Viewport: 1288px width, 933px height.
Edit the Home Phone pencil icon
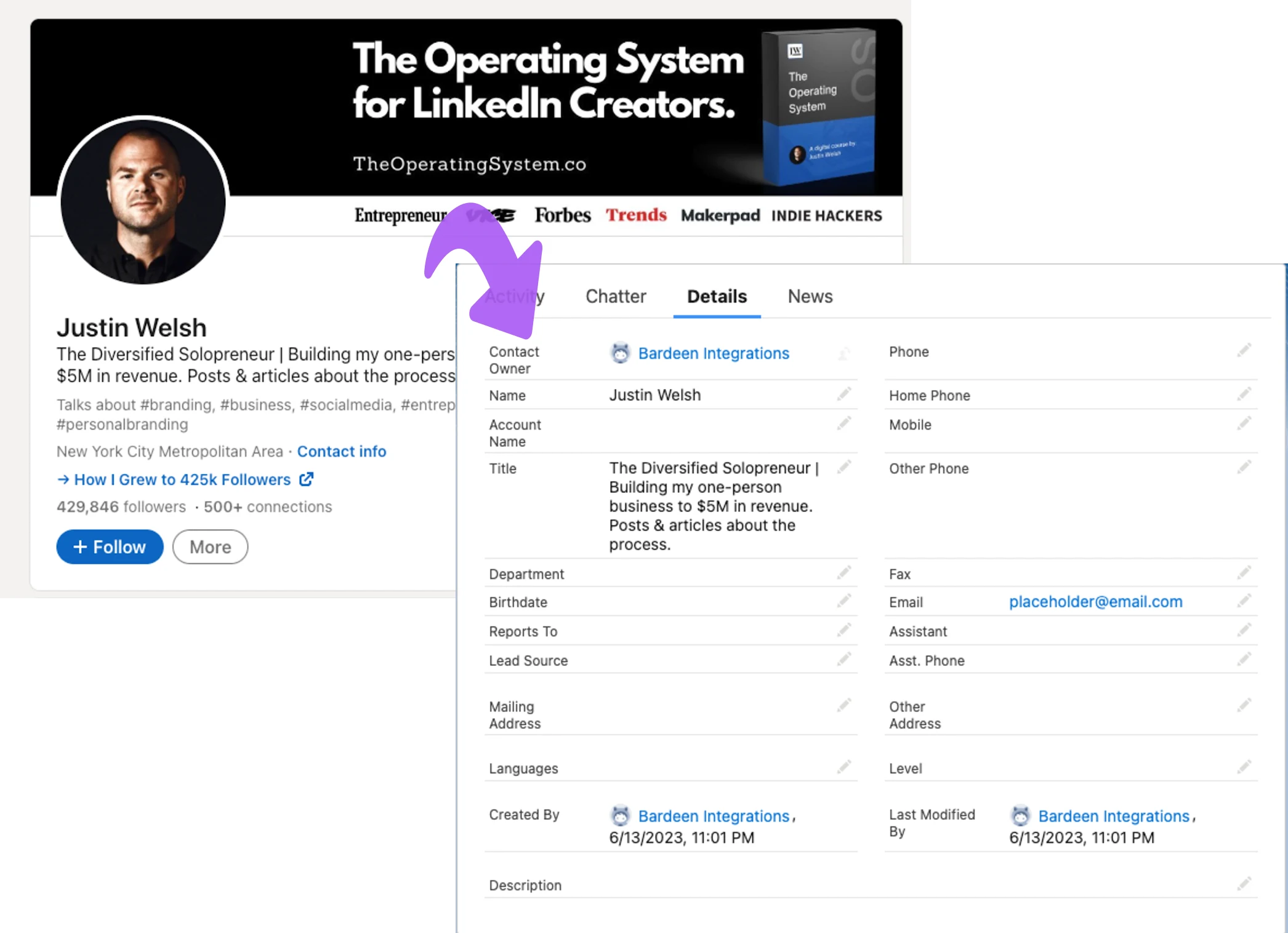pyautogui.click(x=1244, y=394)
